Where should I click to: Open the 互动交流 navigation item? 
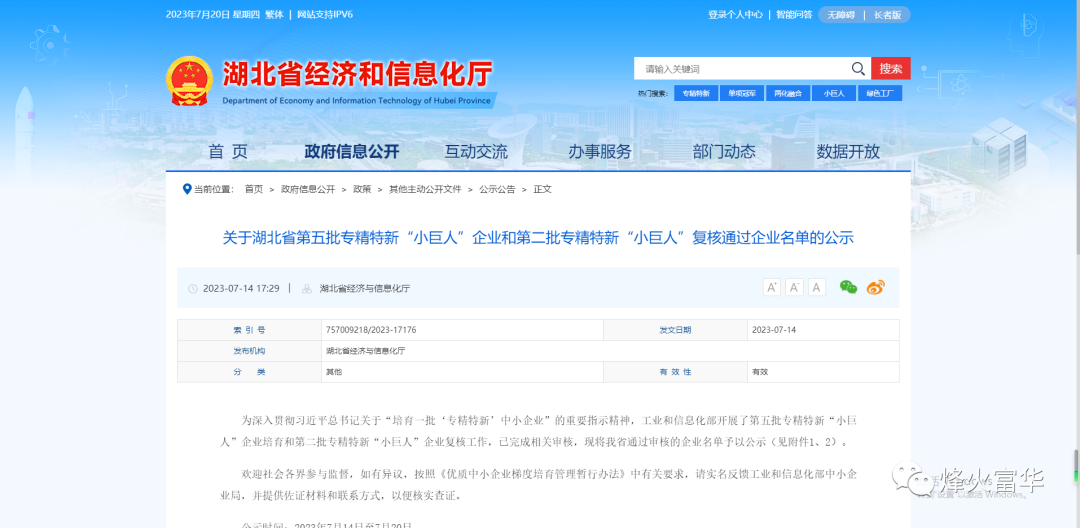476,152
